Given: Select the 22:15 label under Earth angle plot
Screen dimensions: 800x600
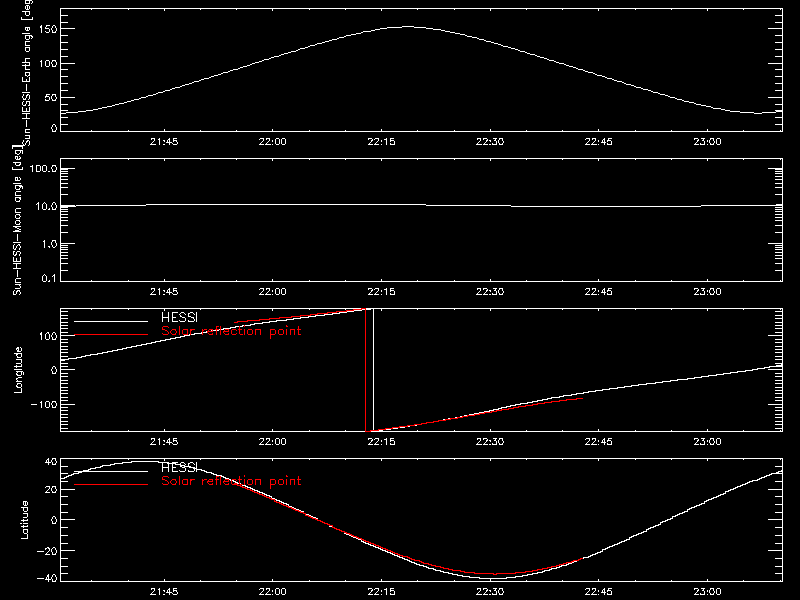Looking at the screenshot, I should tap(381, 142).
